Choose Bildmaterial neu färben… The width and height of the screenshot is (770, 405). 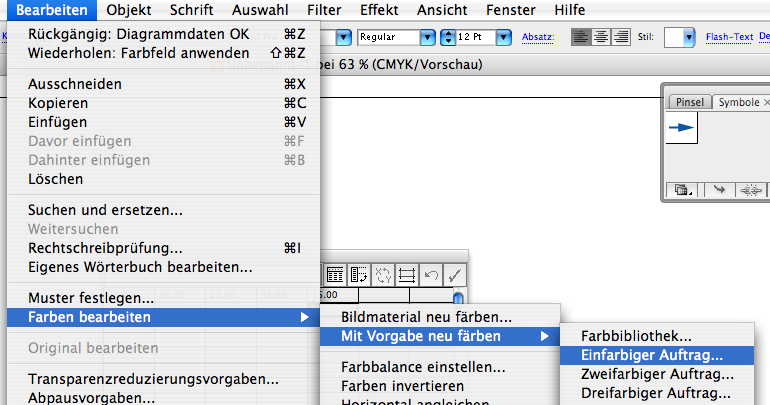tap(440, 317)
